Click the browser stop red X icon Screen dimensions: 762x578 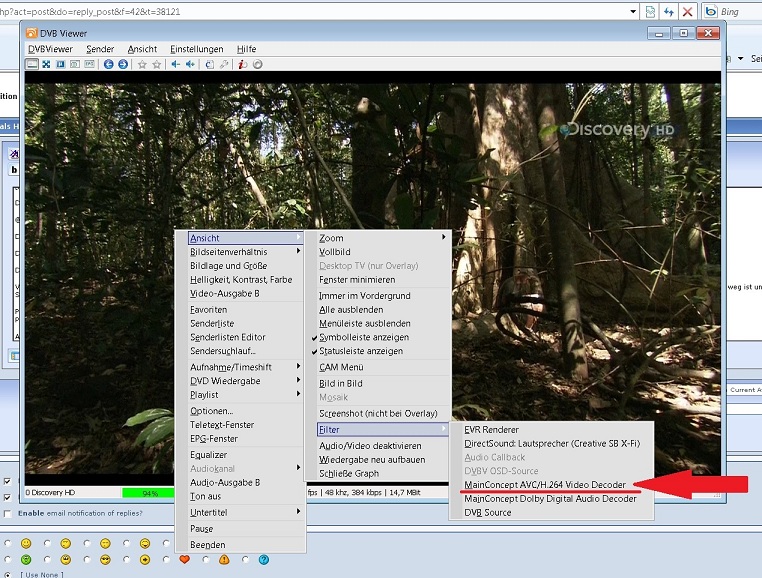[687, 12]
